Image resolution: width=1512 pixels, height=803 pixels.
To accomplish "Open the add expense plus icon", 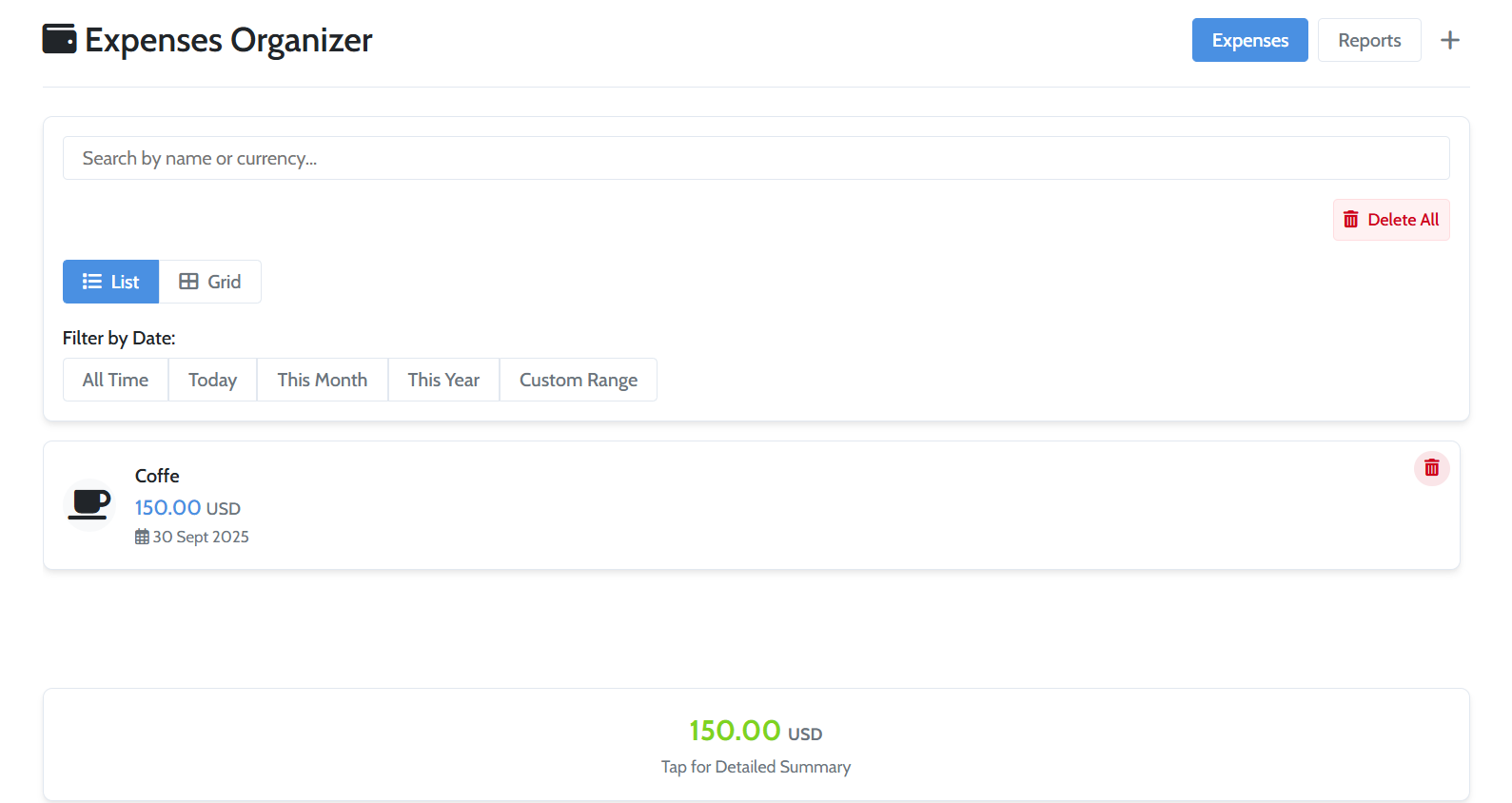I will point(1449,39).
